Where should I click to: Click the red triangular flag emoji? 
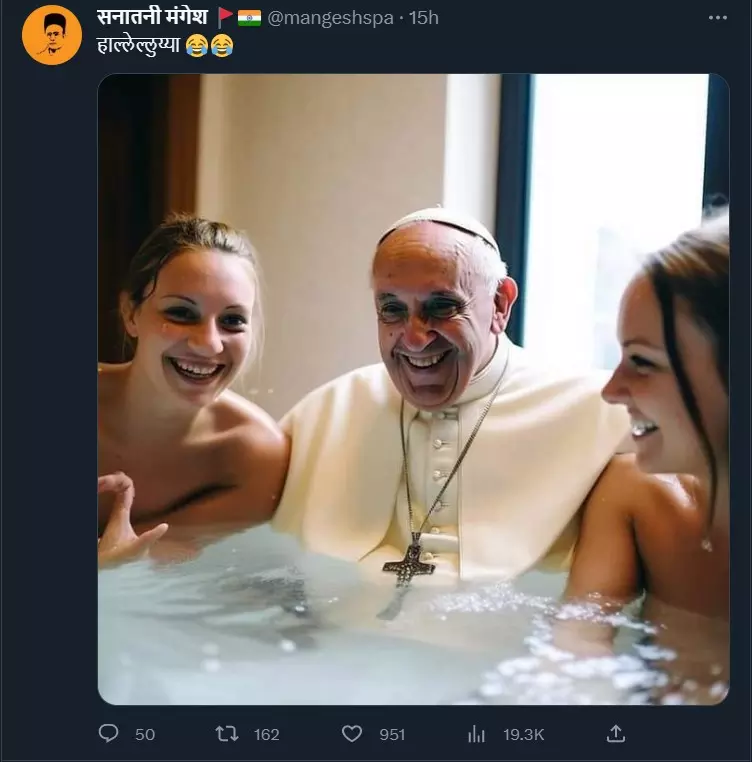pos(225,17)
